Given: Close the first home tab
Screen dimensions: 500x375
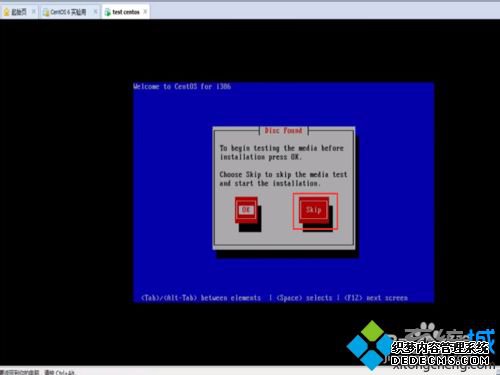Looking at the screenshot, I should coord(33,12).
